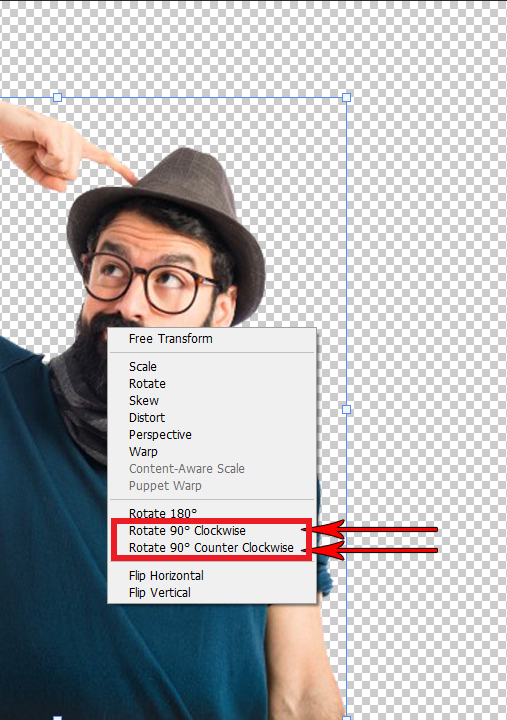507x720 pixels.
Task: Click the Puppet Warp entry
Action: pyautogui.click(x=165, y=485)
